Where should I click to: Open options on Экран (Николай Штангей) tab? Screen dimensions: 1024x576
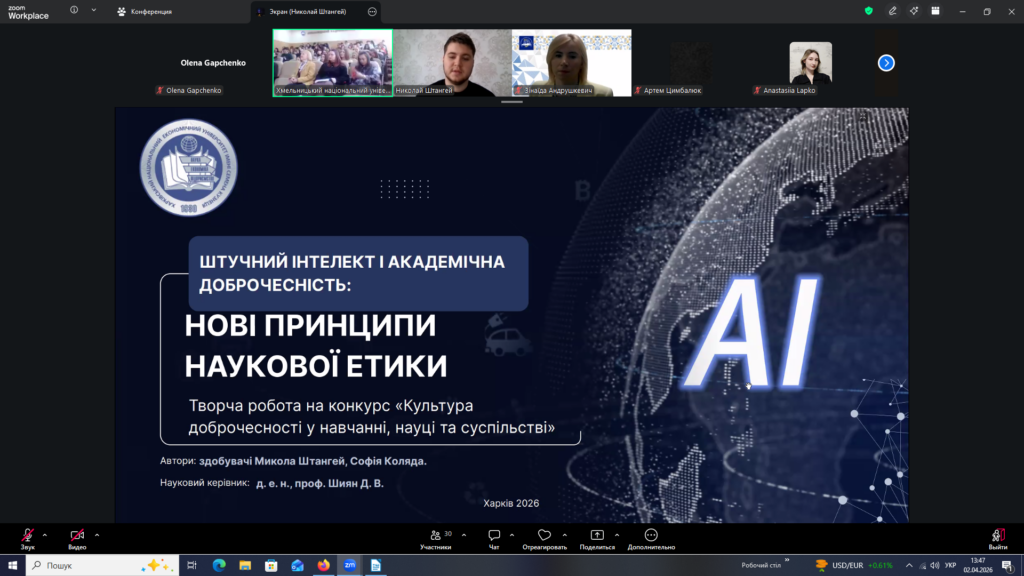373,11
